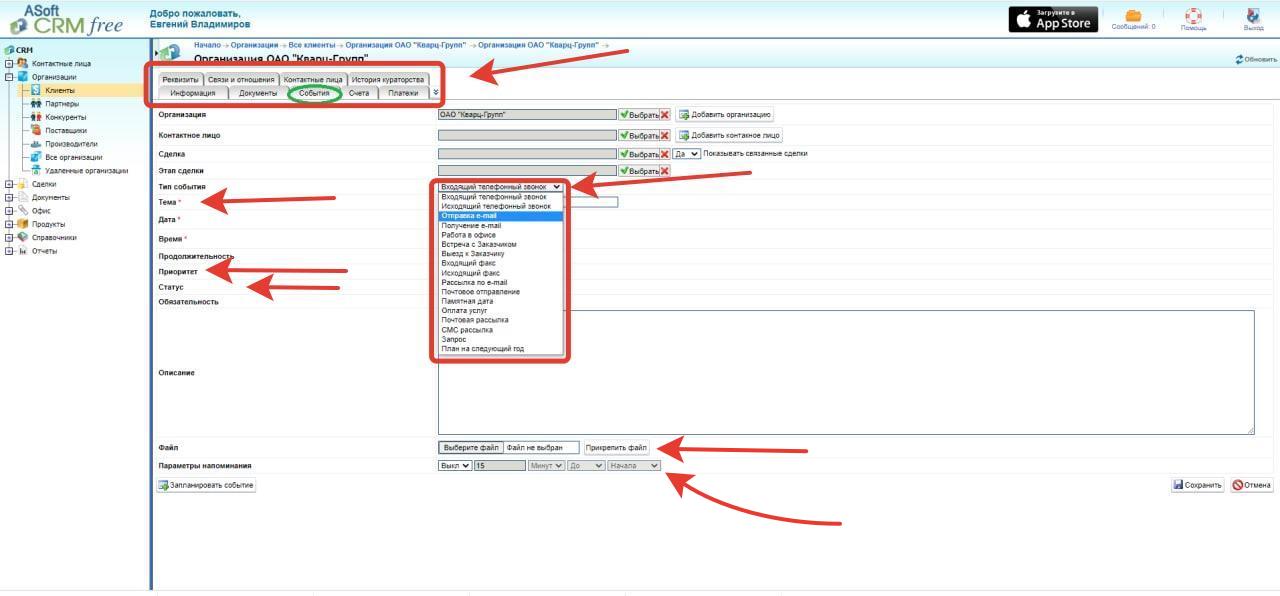This screenshot has width=1280, height=596.
Task: Toggle the Да linked deals selector
Action: (x=686, y=154)
